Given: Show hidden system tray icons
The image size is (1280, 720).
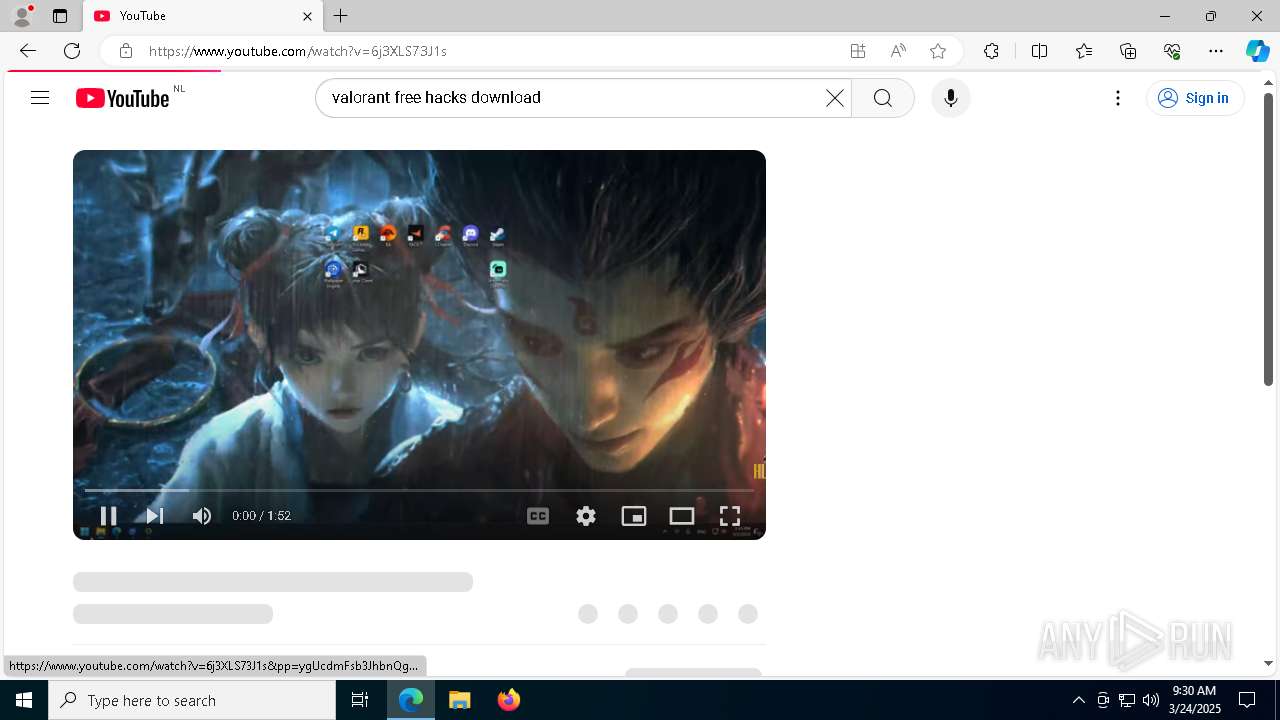Looking at the screenshot, I should click(1078, 700).
